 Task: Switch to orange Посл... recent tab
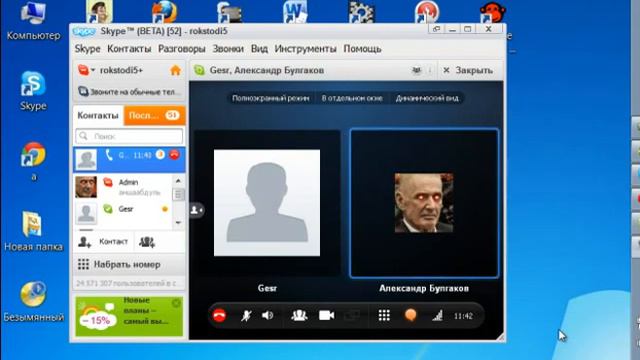coord(154,116)
